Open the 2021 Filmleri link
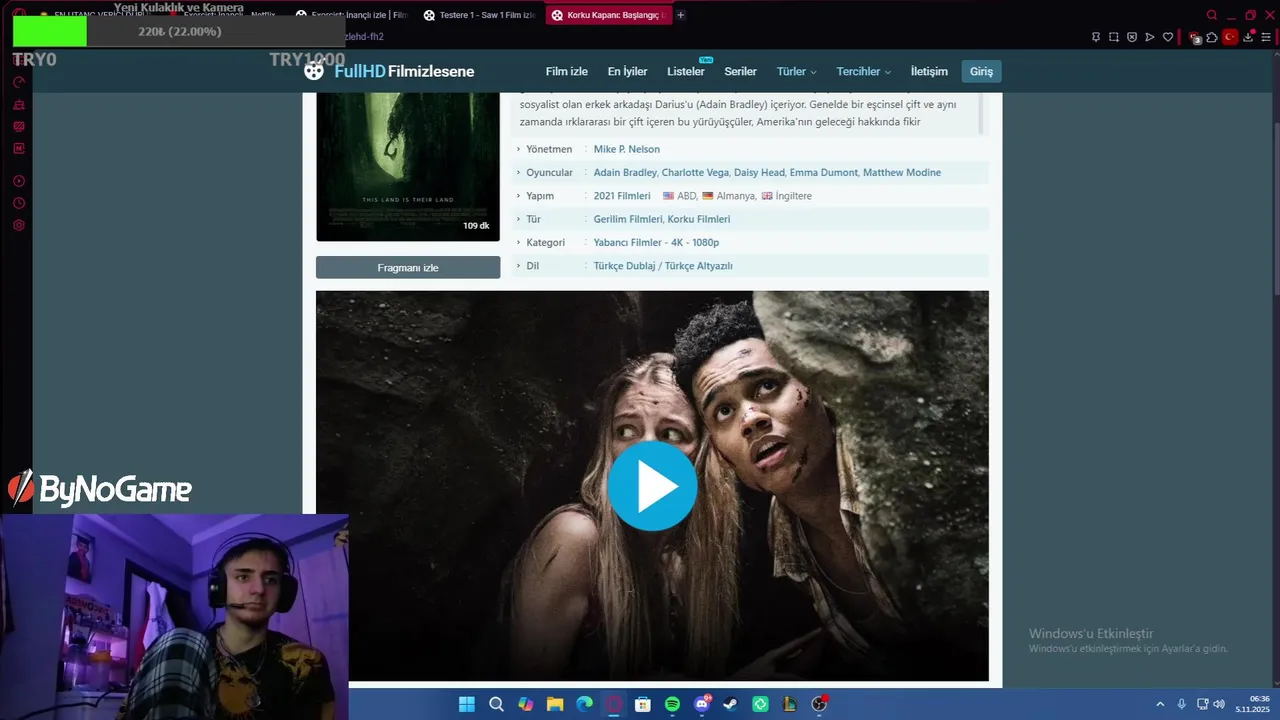This screenshot has width=1280, height=720. [622, 196]
